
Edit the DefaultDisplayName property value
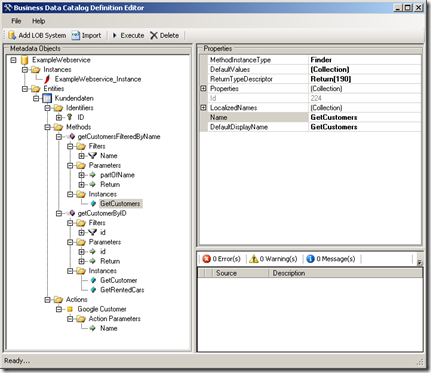(365, 127)
